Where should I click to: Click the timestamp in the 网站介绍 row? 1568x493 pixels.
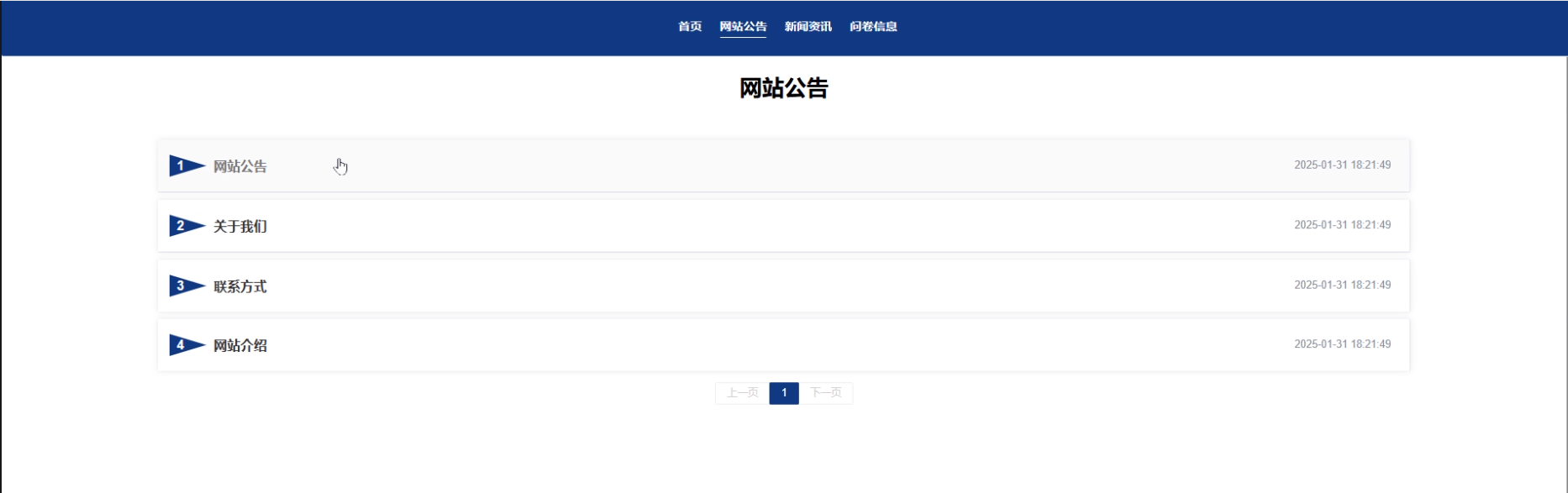[x=1342, y=344]
